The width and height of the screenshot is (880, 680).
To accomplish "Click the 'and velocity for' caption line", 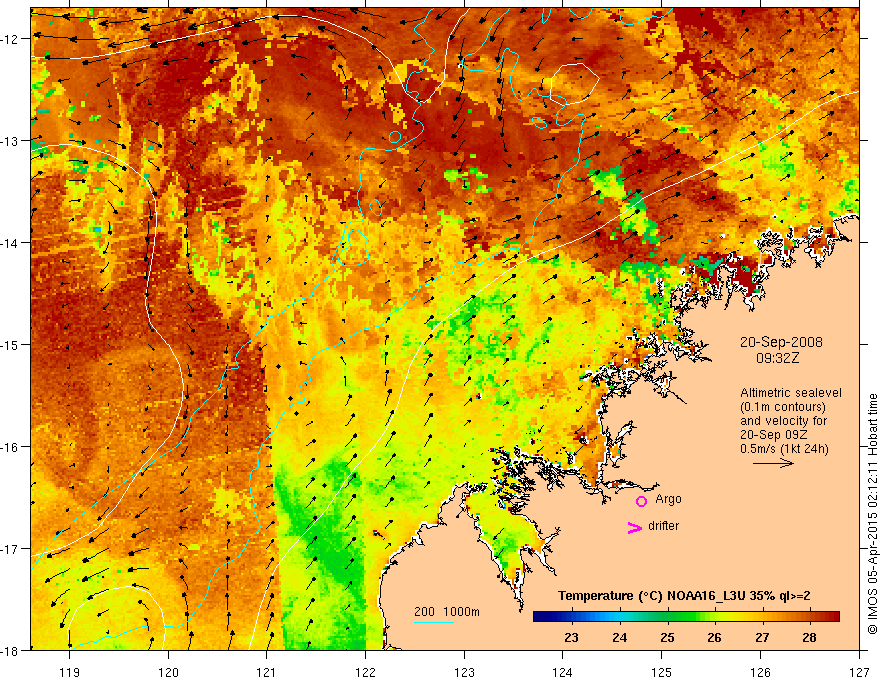I will click(x=783, y=421).
